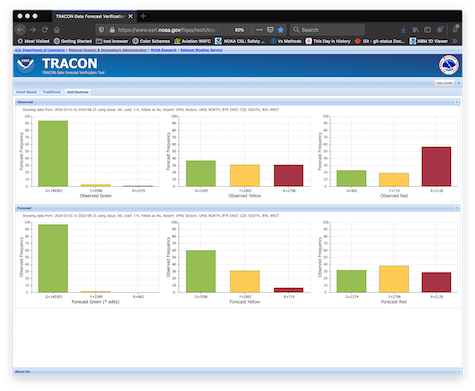Click the green bar in the Forecast Yellow chart
This screenshot has width=475, height=391.
tap(201, 271)
